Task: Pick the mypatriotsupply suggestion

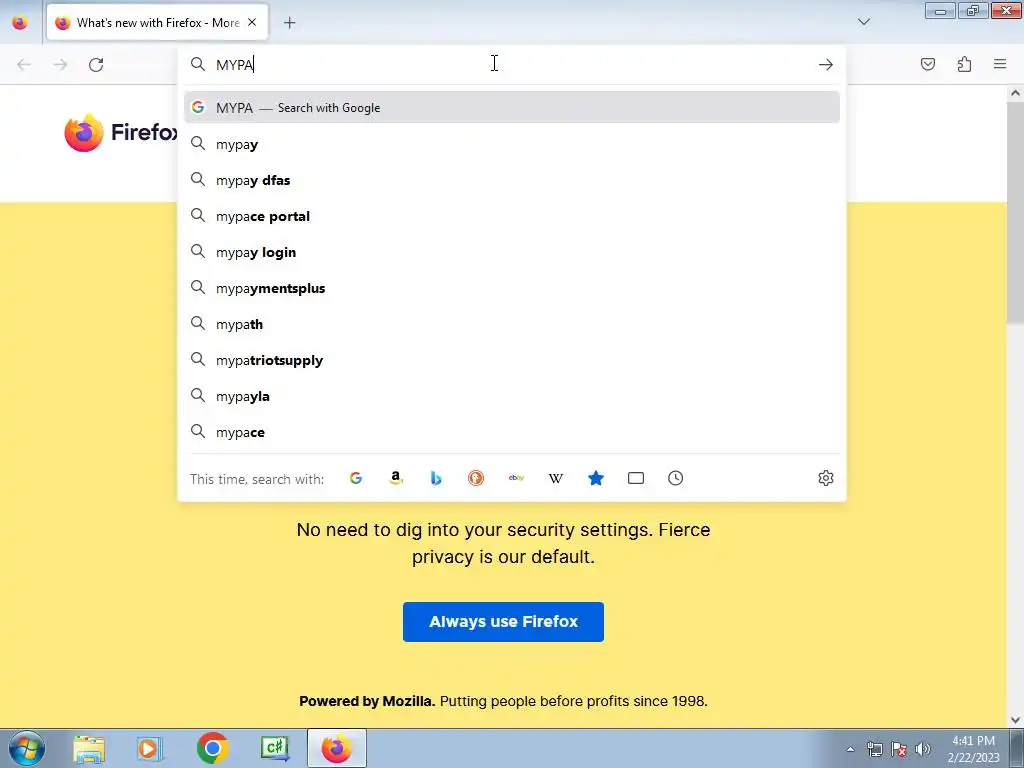Action: tap(511, 360)
